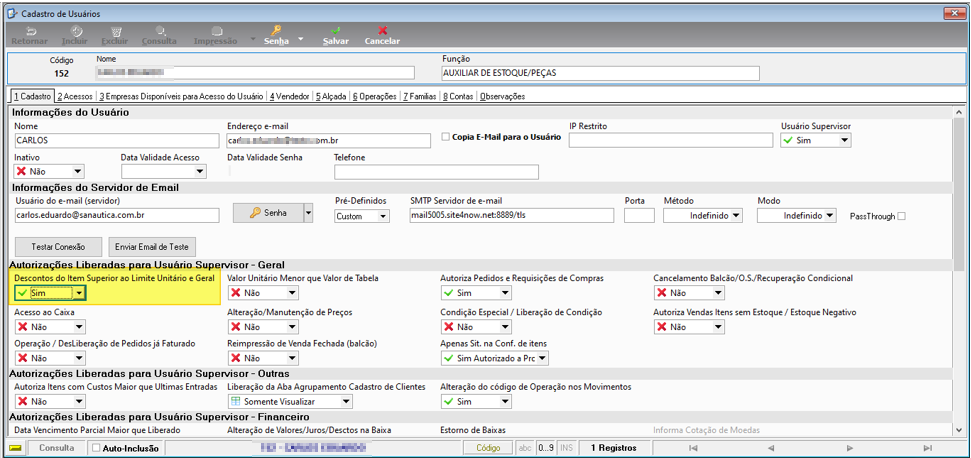Open Autoriza Pedidos e Requisições dropdown
The width and height of the screenshot is (971, 458).
(x=505, y=293)
